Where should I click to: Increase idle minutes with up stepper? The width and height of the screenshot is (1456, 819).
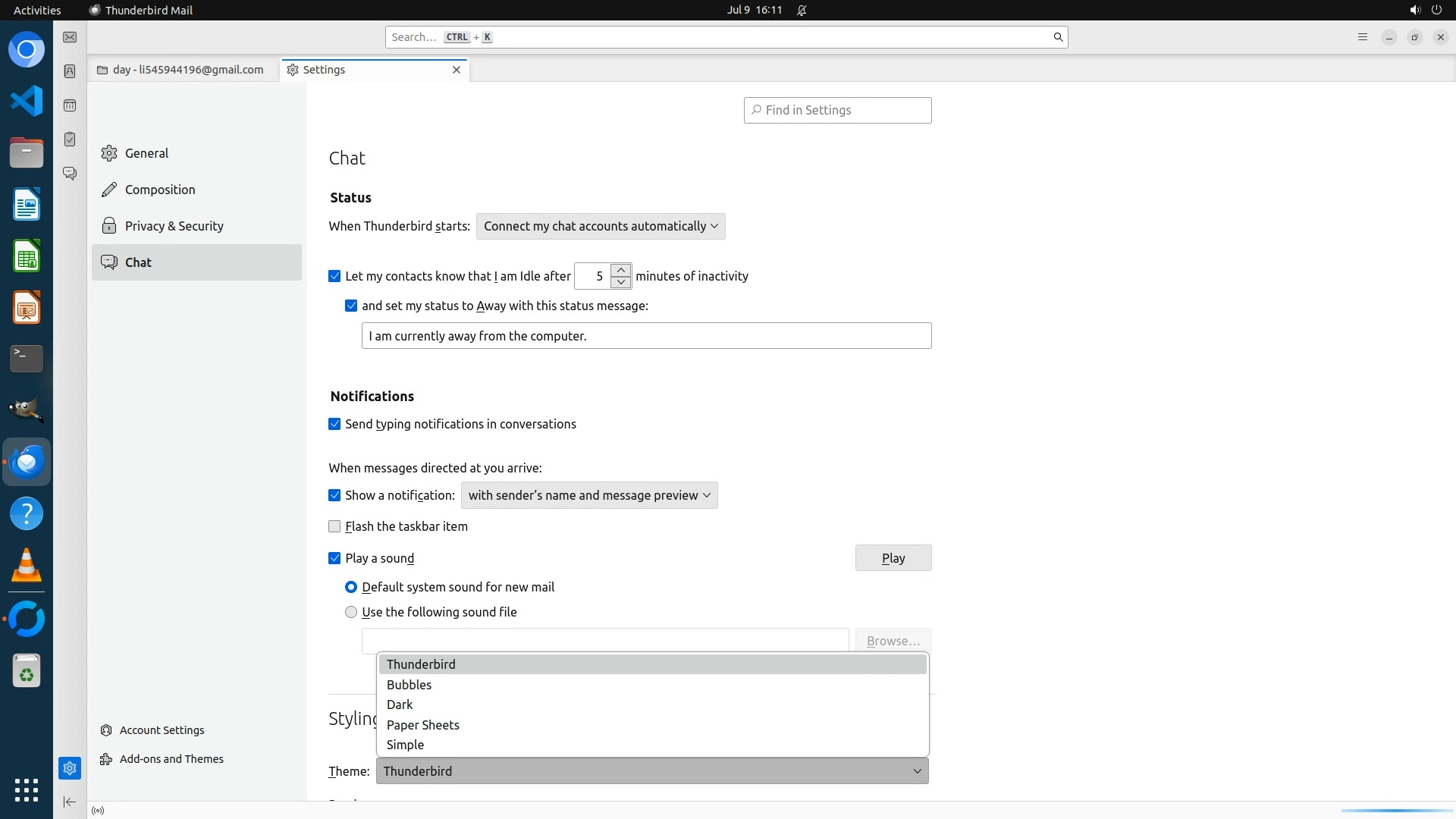621,270
